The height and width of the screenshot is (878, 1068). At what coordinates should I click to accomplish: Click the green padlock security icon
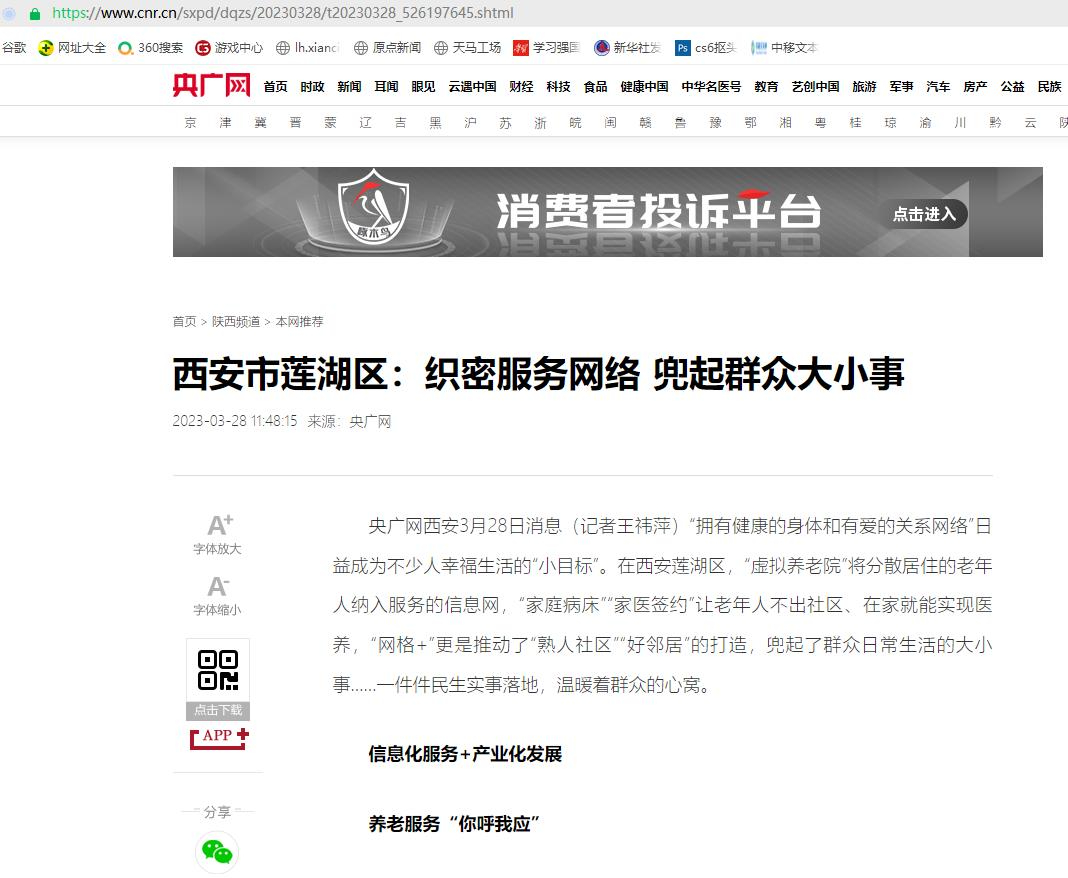tap(35, 13)
